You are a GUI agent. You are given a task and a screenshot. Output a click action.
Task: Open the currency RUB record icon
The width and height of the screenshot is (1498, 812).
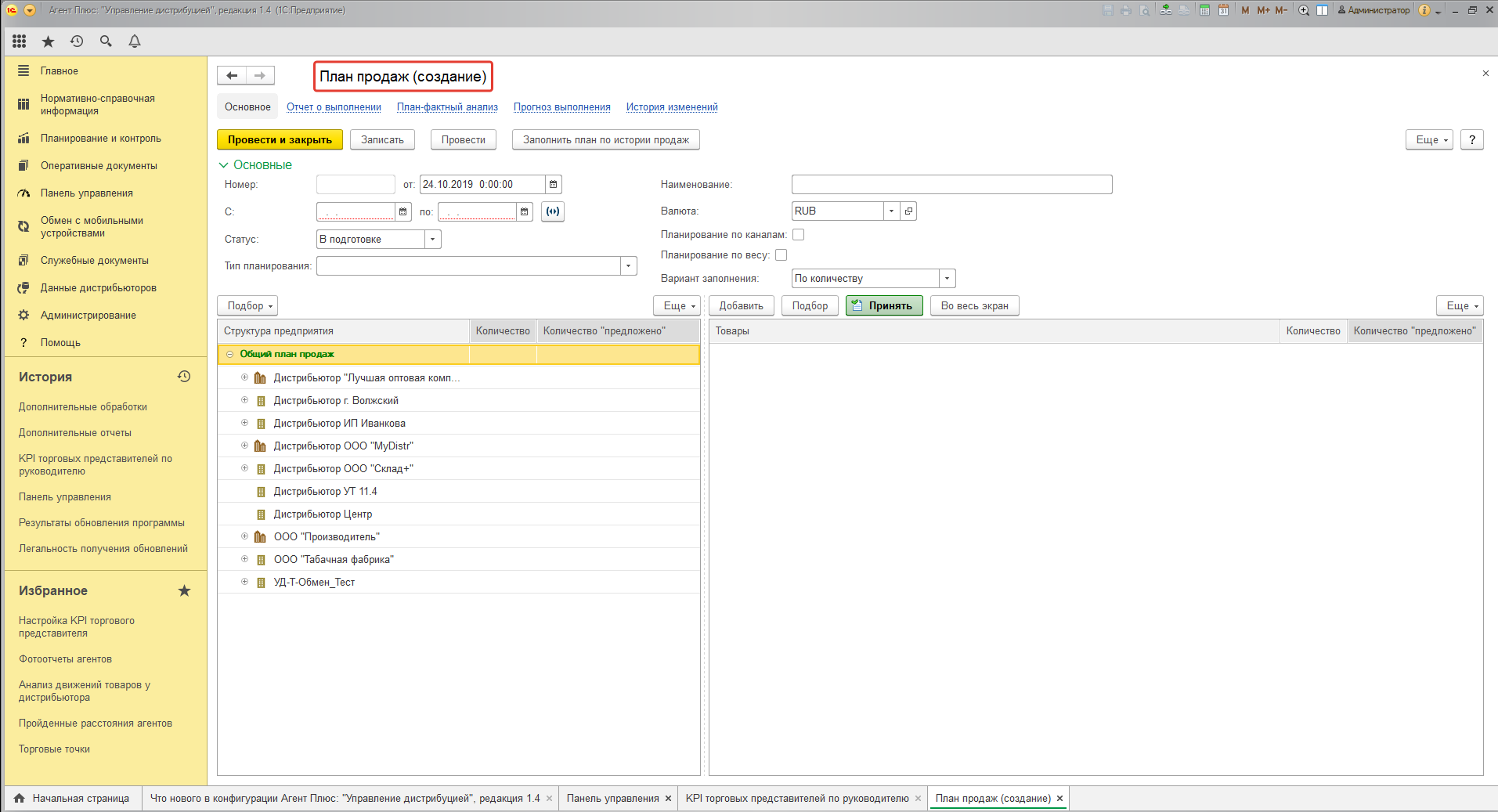[908, 211]
